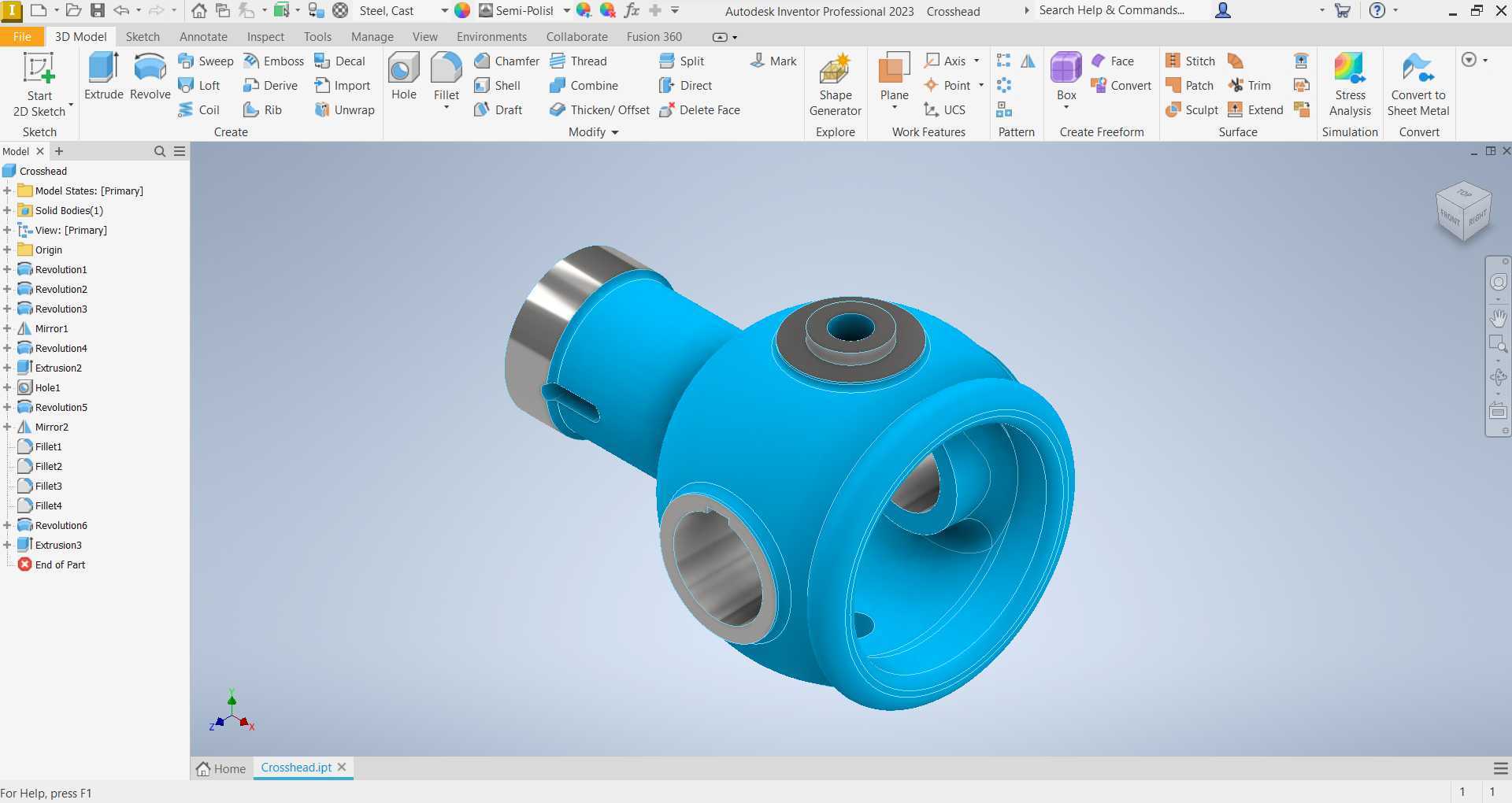Expand the Mirror1 feature node
Screen dimensions: 1512x803
click(7, 328)
